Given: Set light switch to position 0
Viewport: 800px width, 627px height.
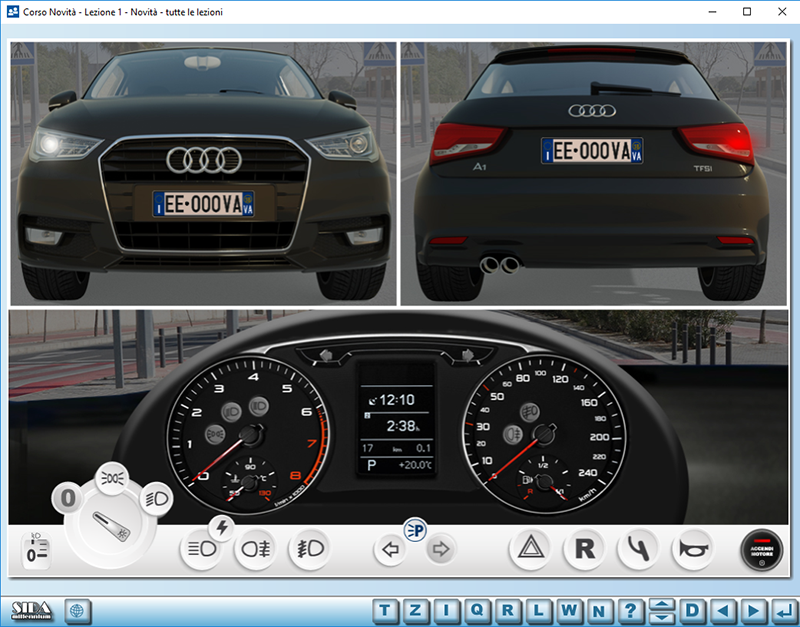Looking at the screenshot, I should [x=68, y=496].
